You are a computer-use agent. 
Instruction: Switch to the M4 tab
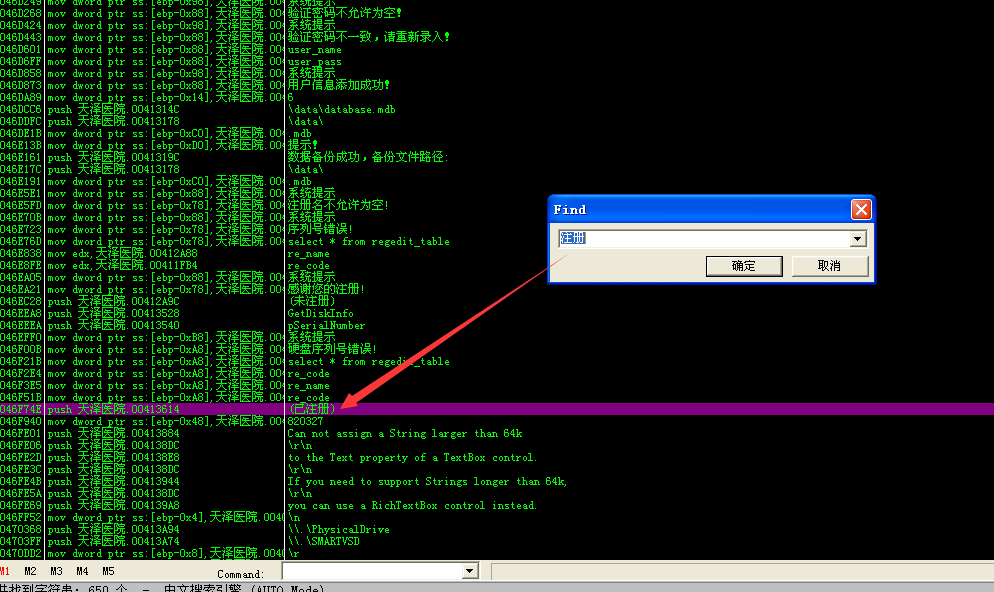pos(83,572)
